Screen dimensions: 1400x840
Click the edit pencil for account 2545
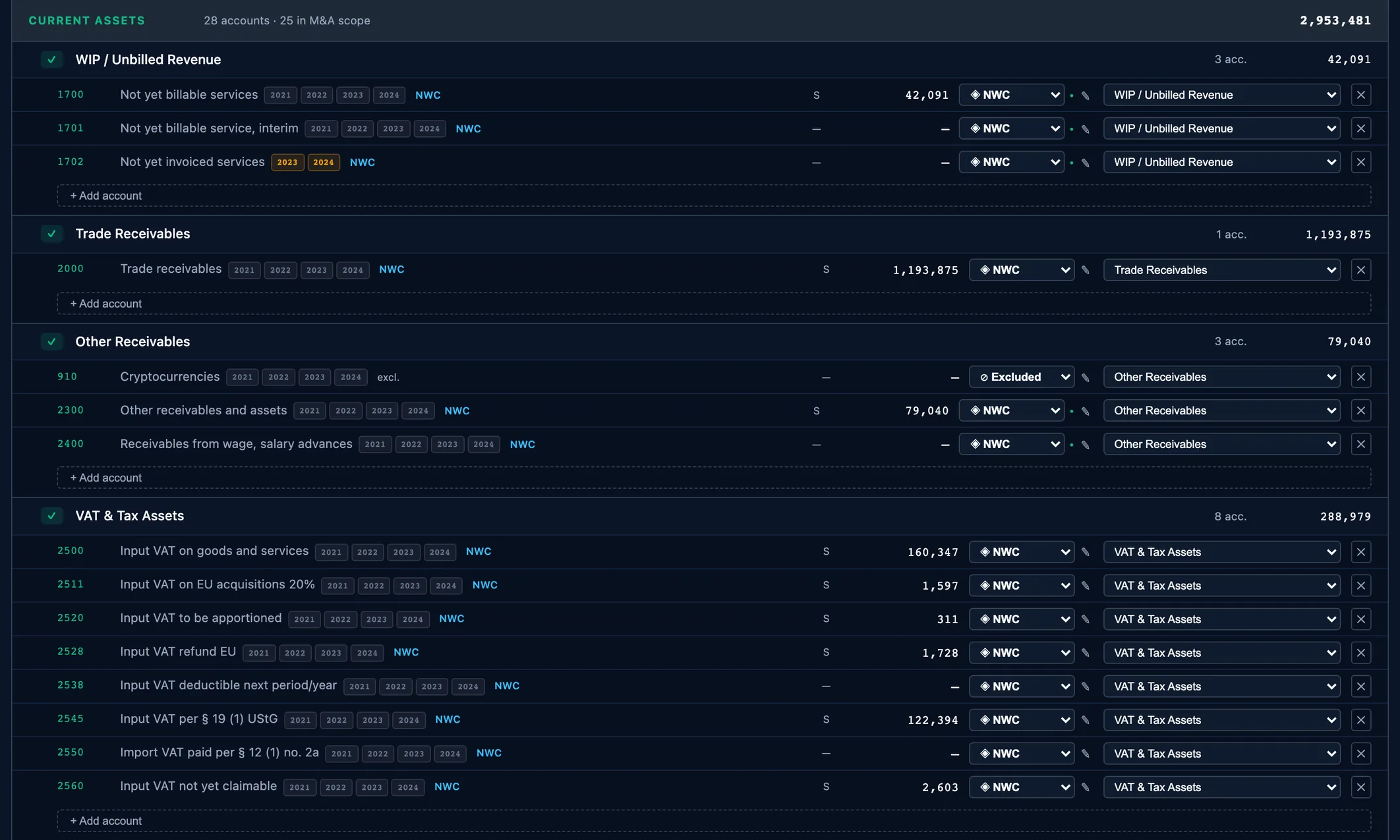click(x=1086, y=720)
